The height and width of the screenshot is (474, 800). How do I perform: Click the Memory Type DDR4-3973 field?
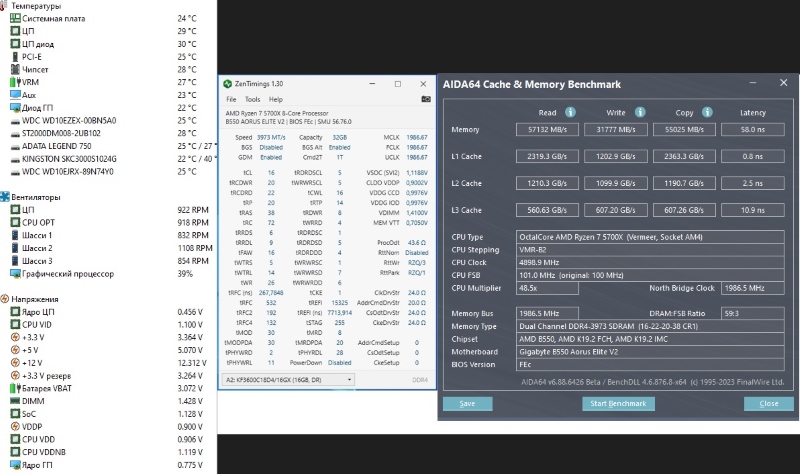[x=650, y=326]
